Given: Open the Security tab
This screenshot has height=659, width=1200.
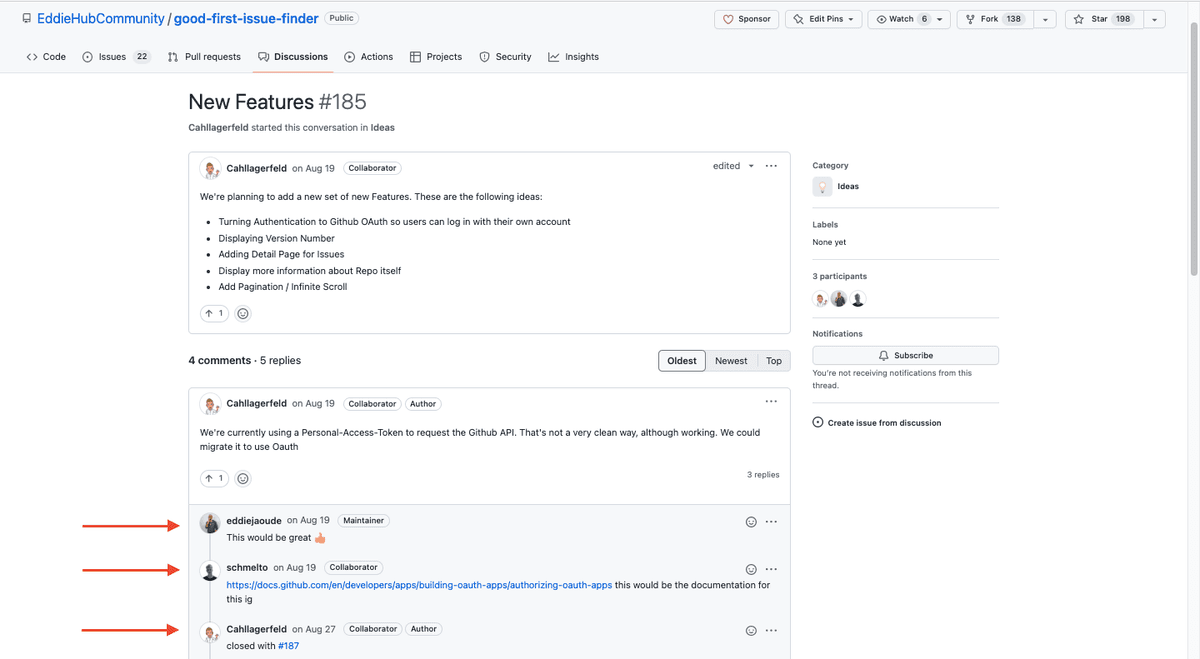Looking at the screenshot, I should tap(505, 57).
